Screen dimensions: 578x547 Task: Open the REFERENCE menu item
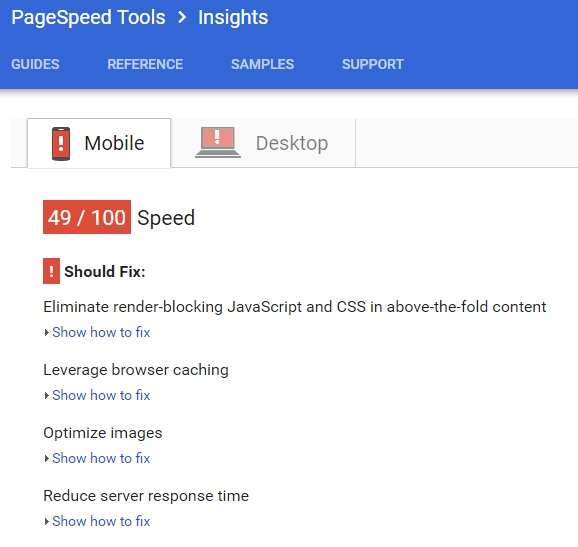[x=145, y=64]
